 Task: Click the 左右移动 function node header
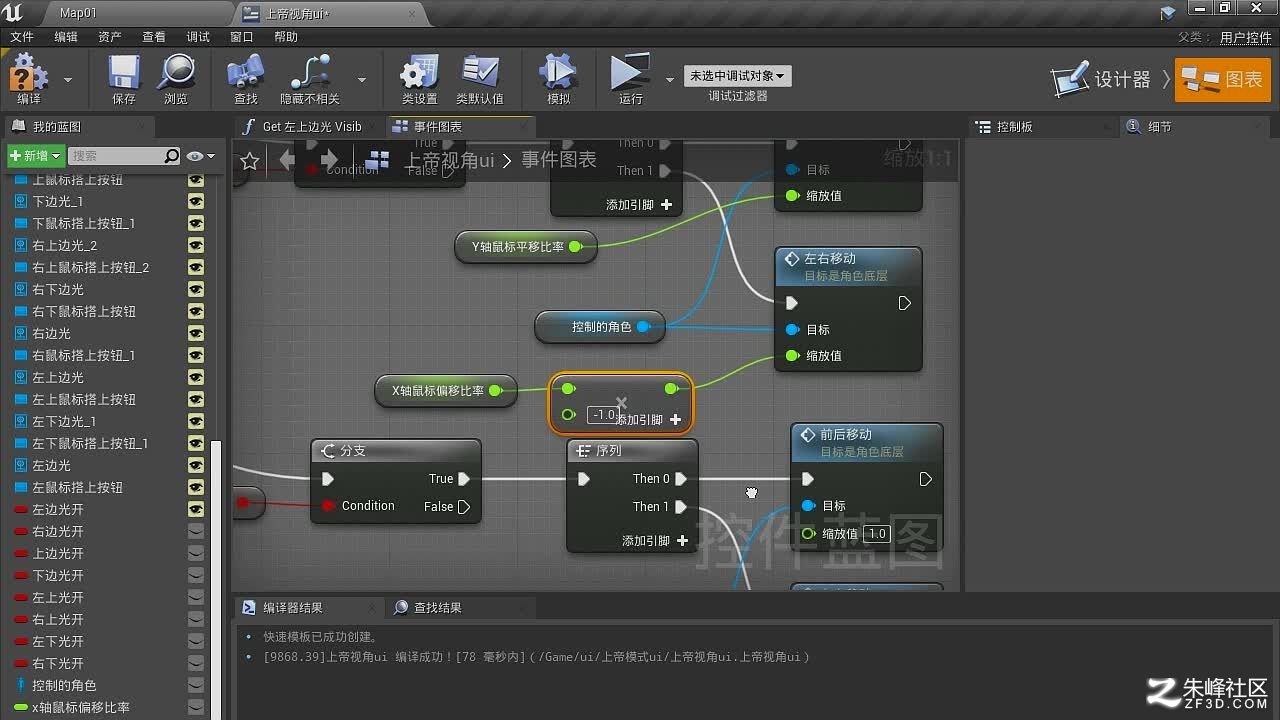pos(848,266)
